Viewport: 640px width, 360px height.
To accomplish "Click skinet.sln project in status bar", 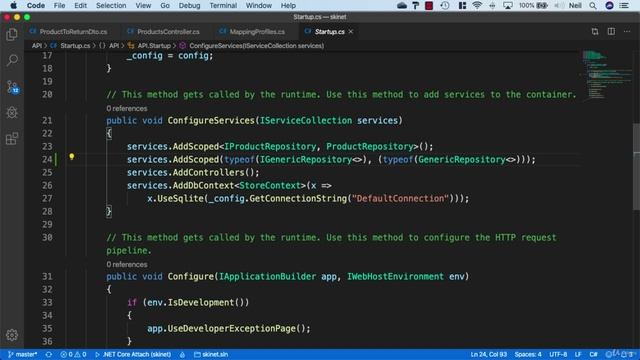I will pyautogui.click(x=211, y=354).
